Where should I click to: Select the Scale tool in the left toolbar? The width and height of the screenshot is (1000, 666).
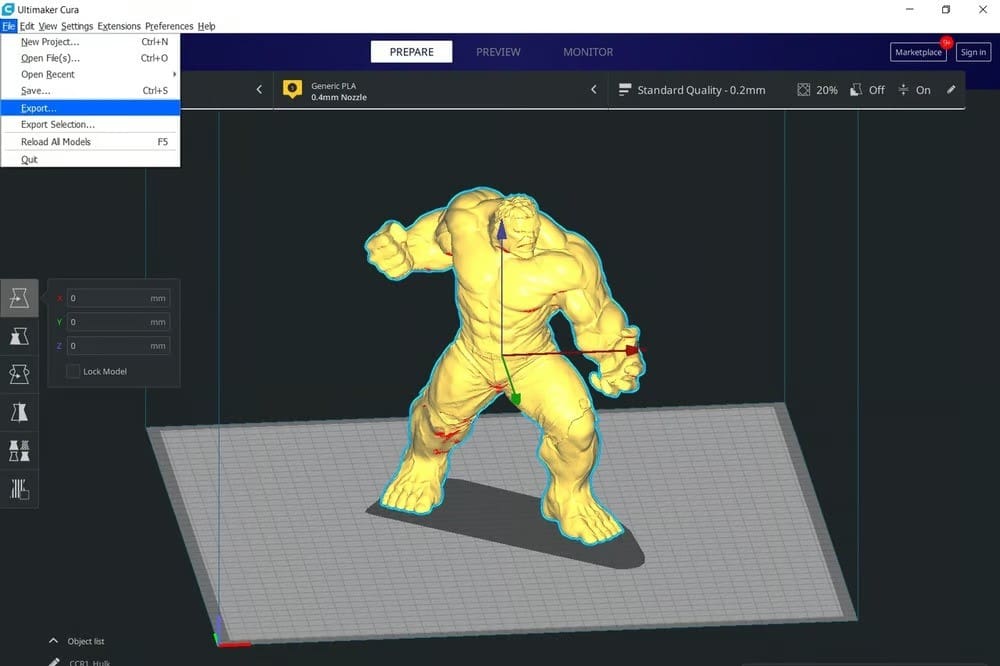coord(19,336)
